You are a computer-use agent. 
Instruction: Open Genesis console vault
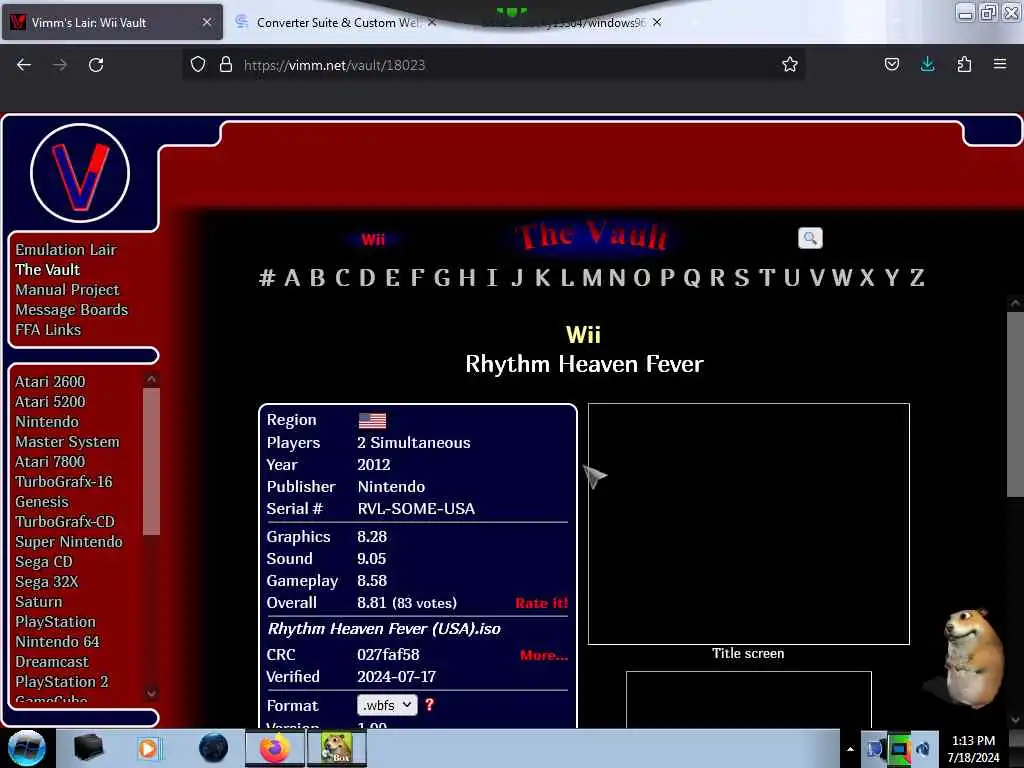[x=42, y=502]
